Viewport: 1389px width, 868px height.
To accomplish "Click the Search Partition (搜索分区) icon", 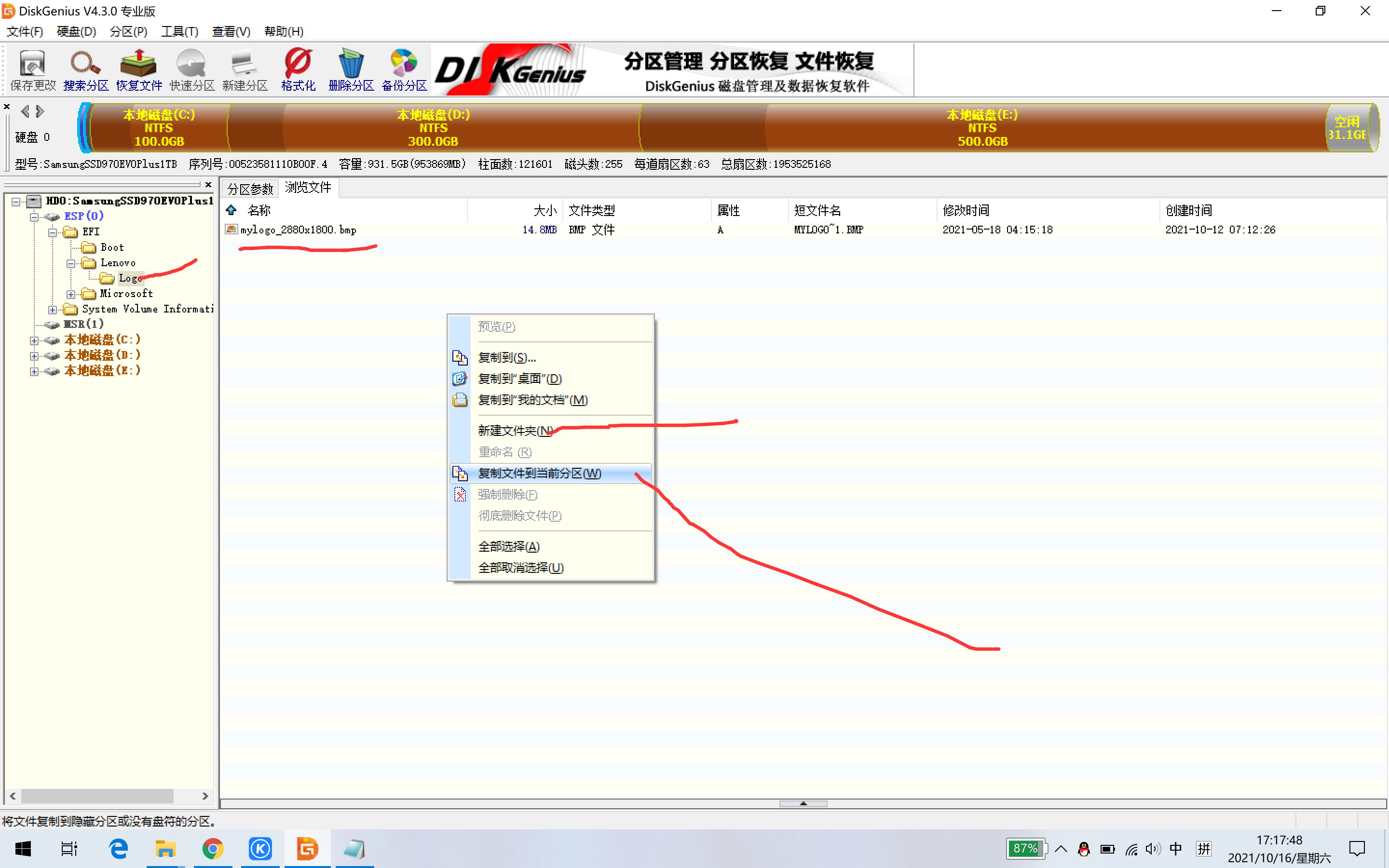I will [x=85, y=70].
